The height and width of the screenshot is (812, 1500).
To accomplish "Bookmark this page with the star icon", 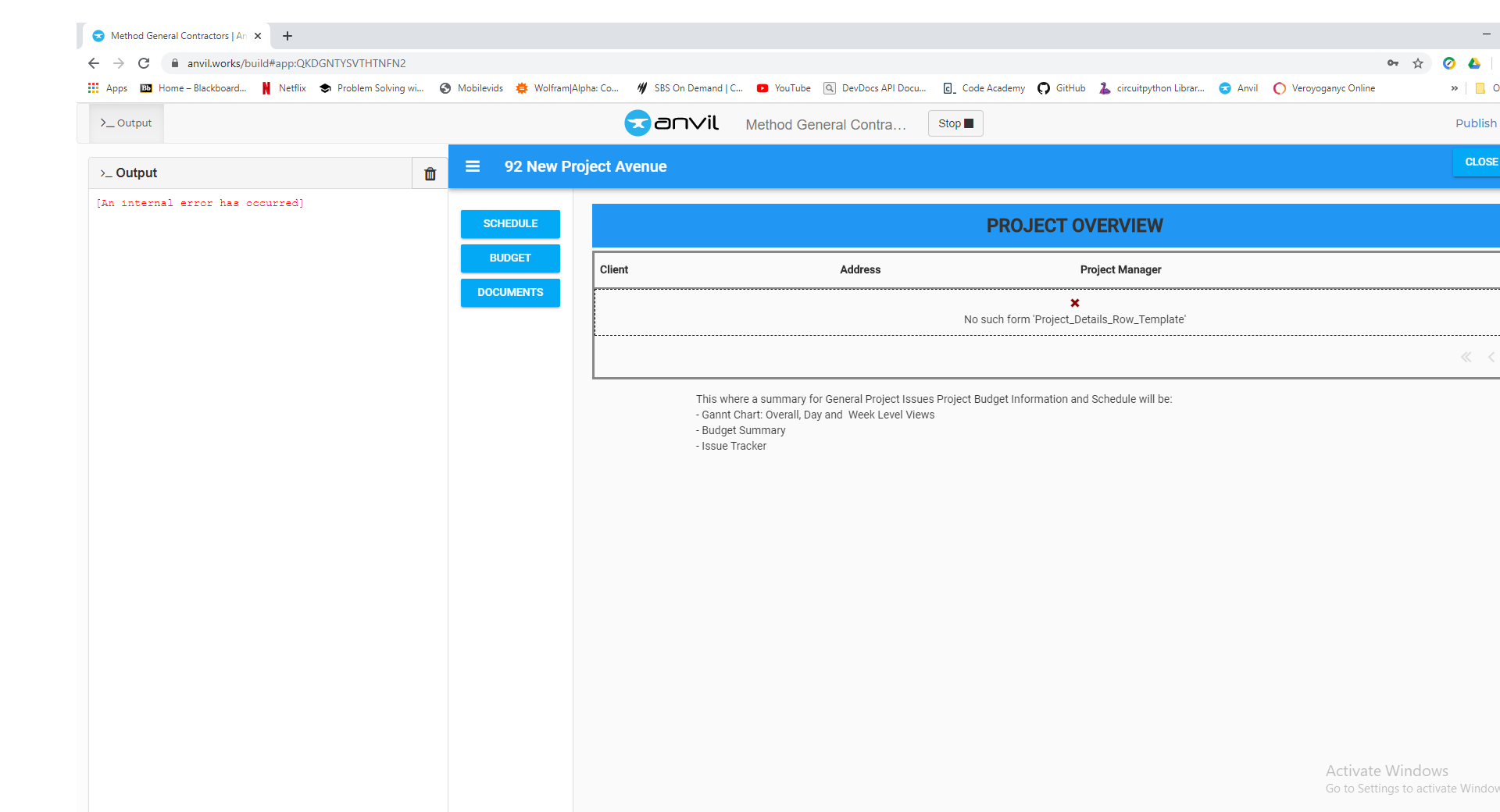I will click(1418, 63).
